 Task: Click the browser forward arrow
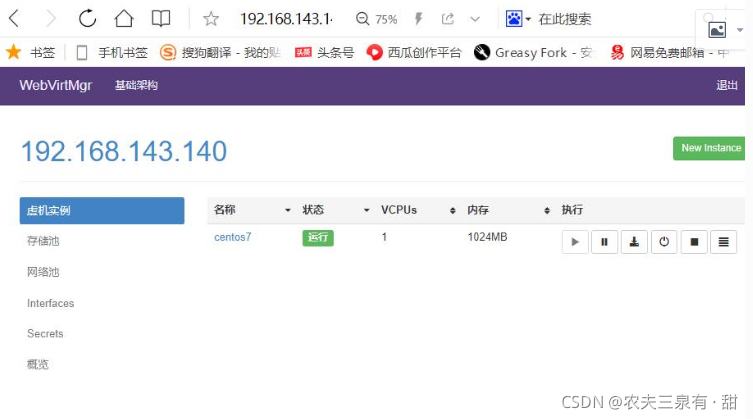[50, 19]
